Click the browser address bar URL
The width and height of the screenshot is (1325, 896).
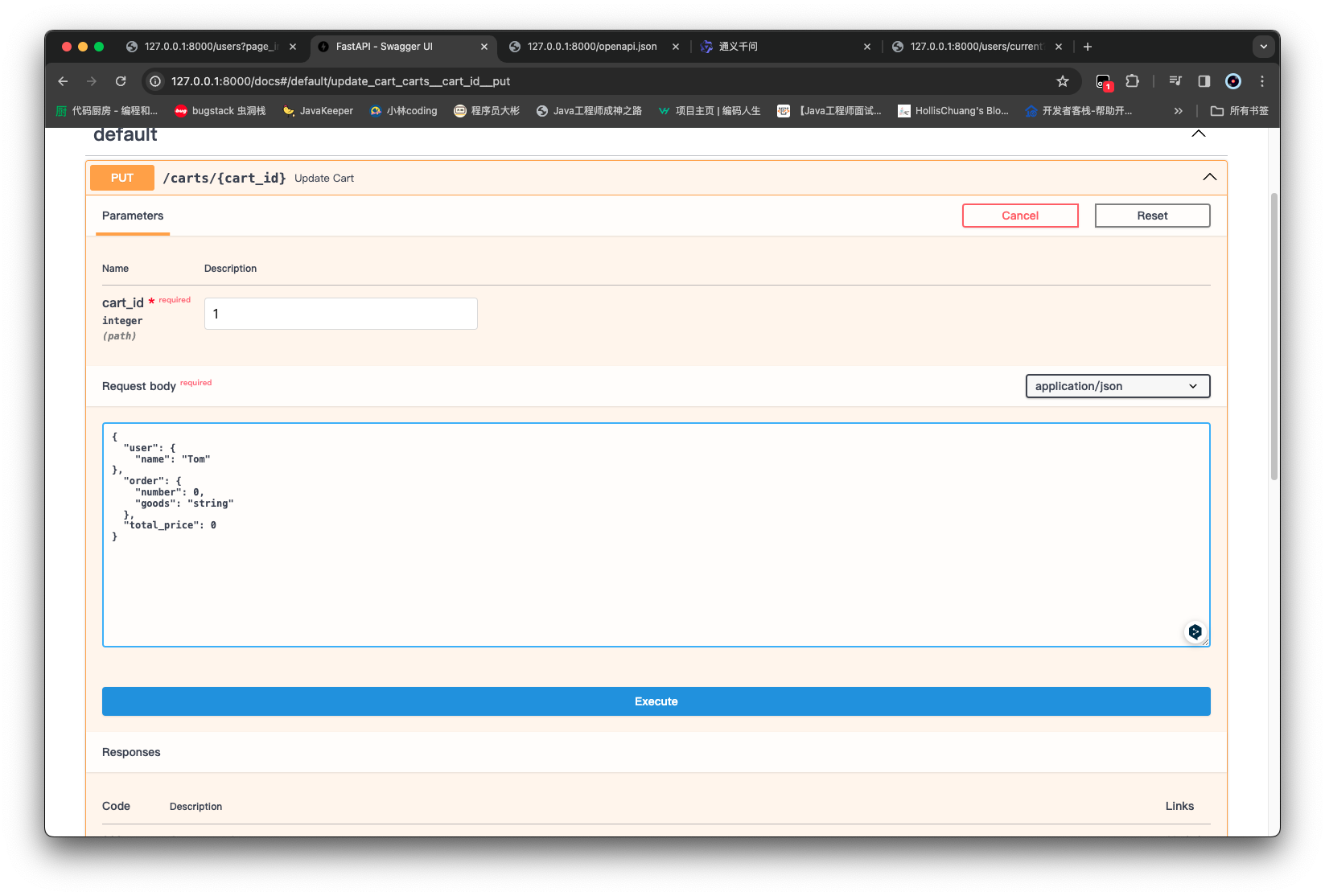point(341,81)
